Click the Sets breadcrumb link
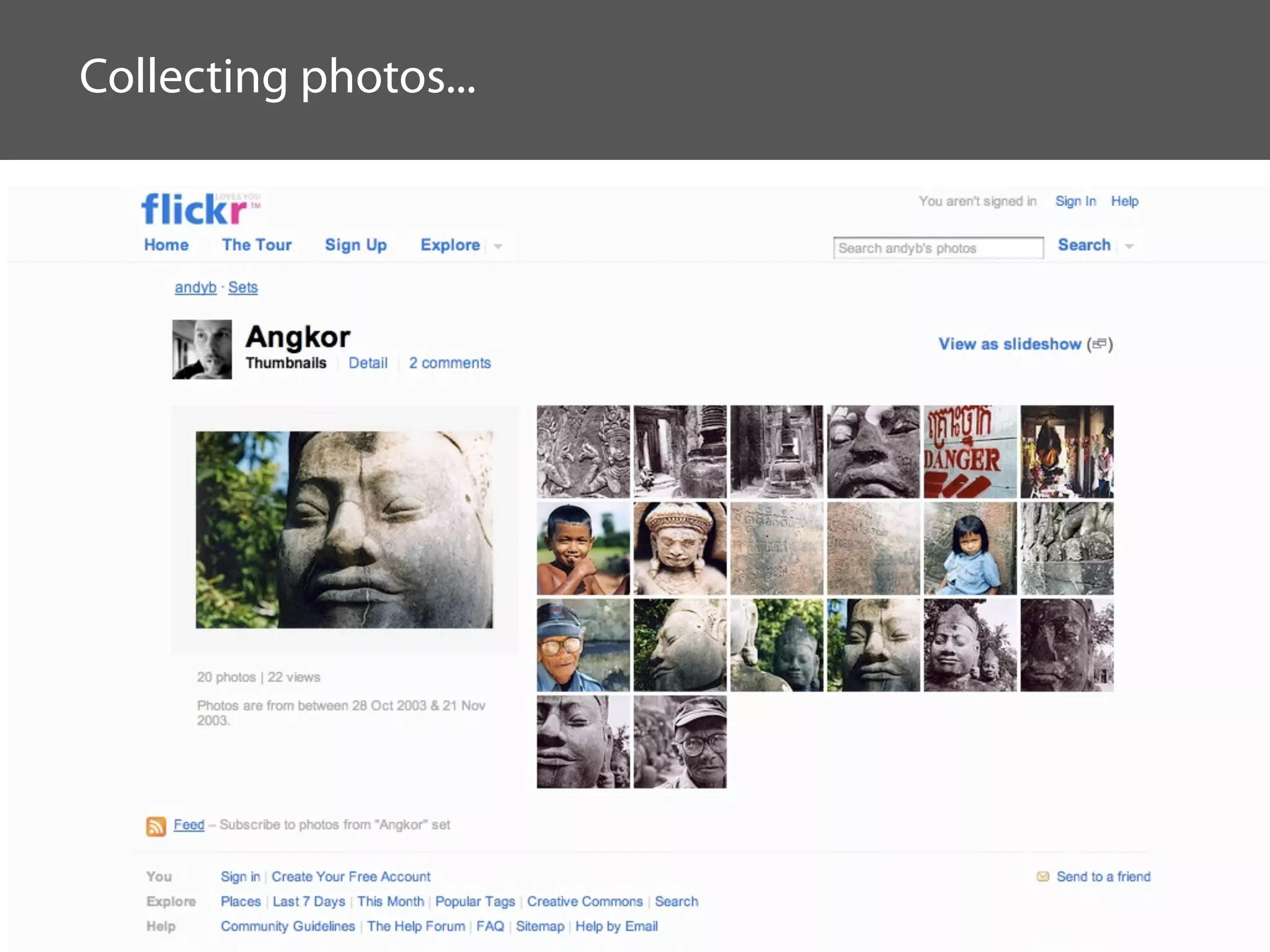Screen dimensions: 1270x952 (x=242, y=288)
